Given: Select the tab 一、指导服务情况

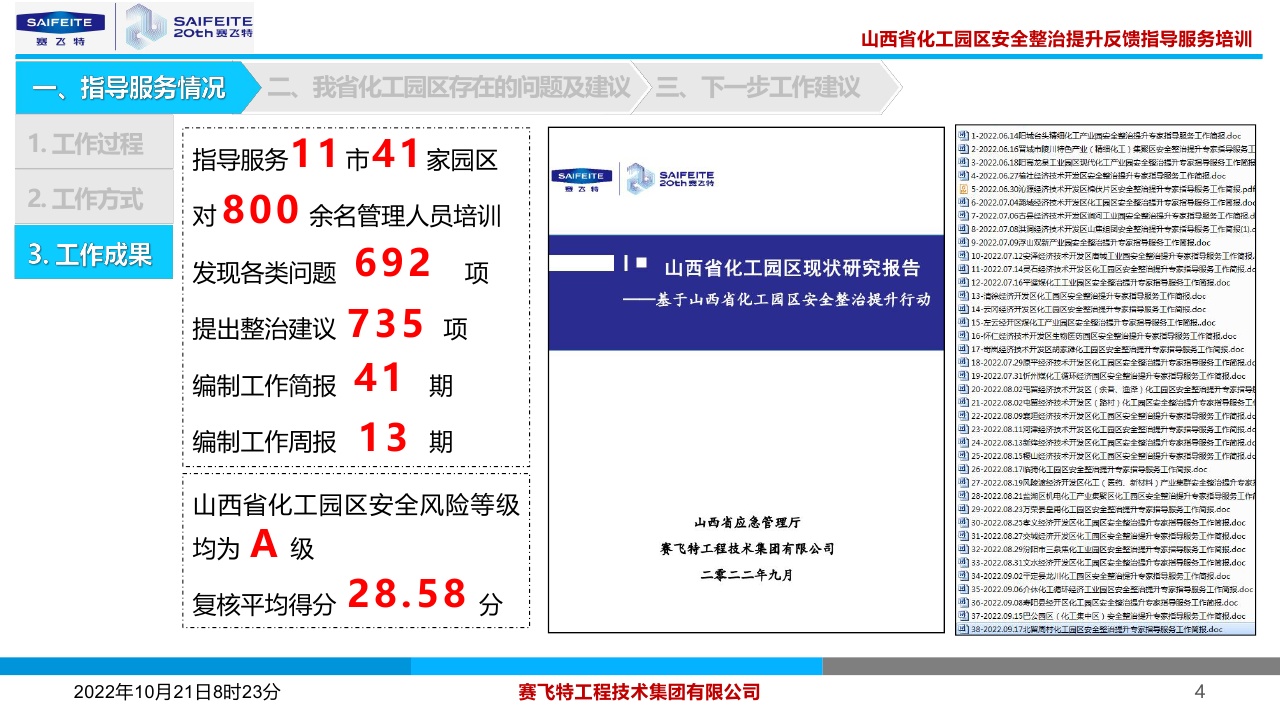Looking at the screenshot, I should (x=128, y=88).
